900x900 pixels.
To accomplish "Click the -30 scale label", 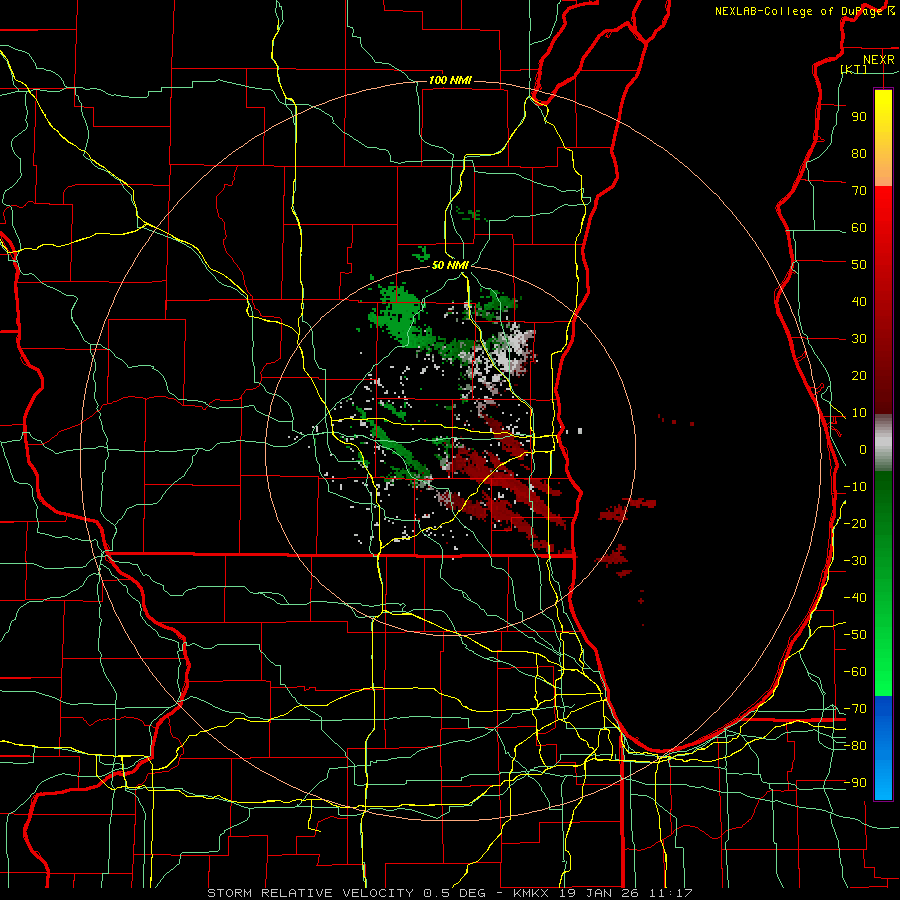I will pos(855,561).
